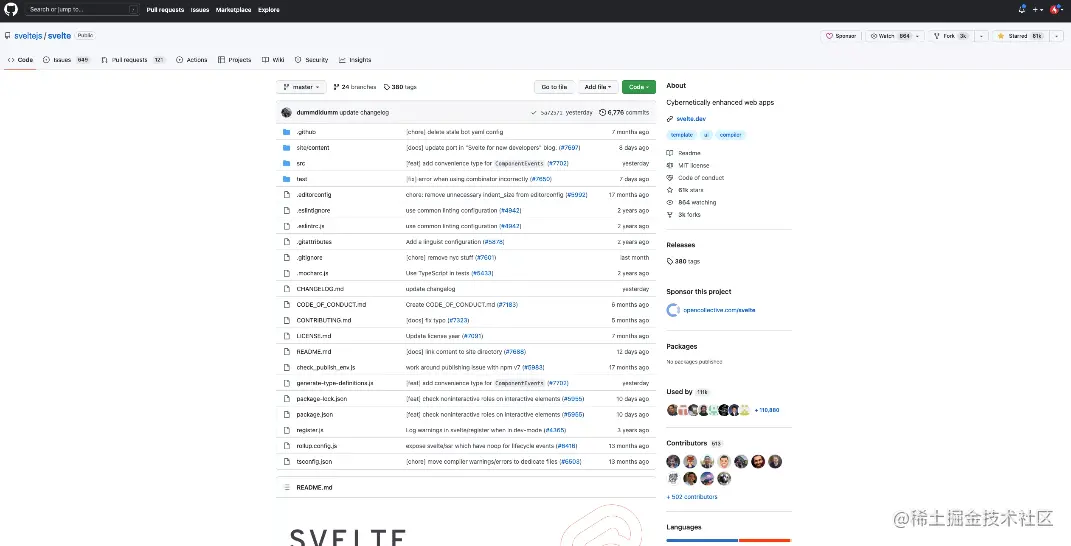Click the .gitattributes file icon

[x=287, y=242]
